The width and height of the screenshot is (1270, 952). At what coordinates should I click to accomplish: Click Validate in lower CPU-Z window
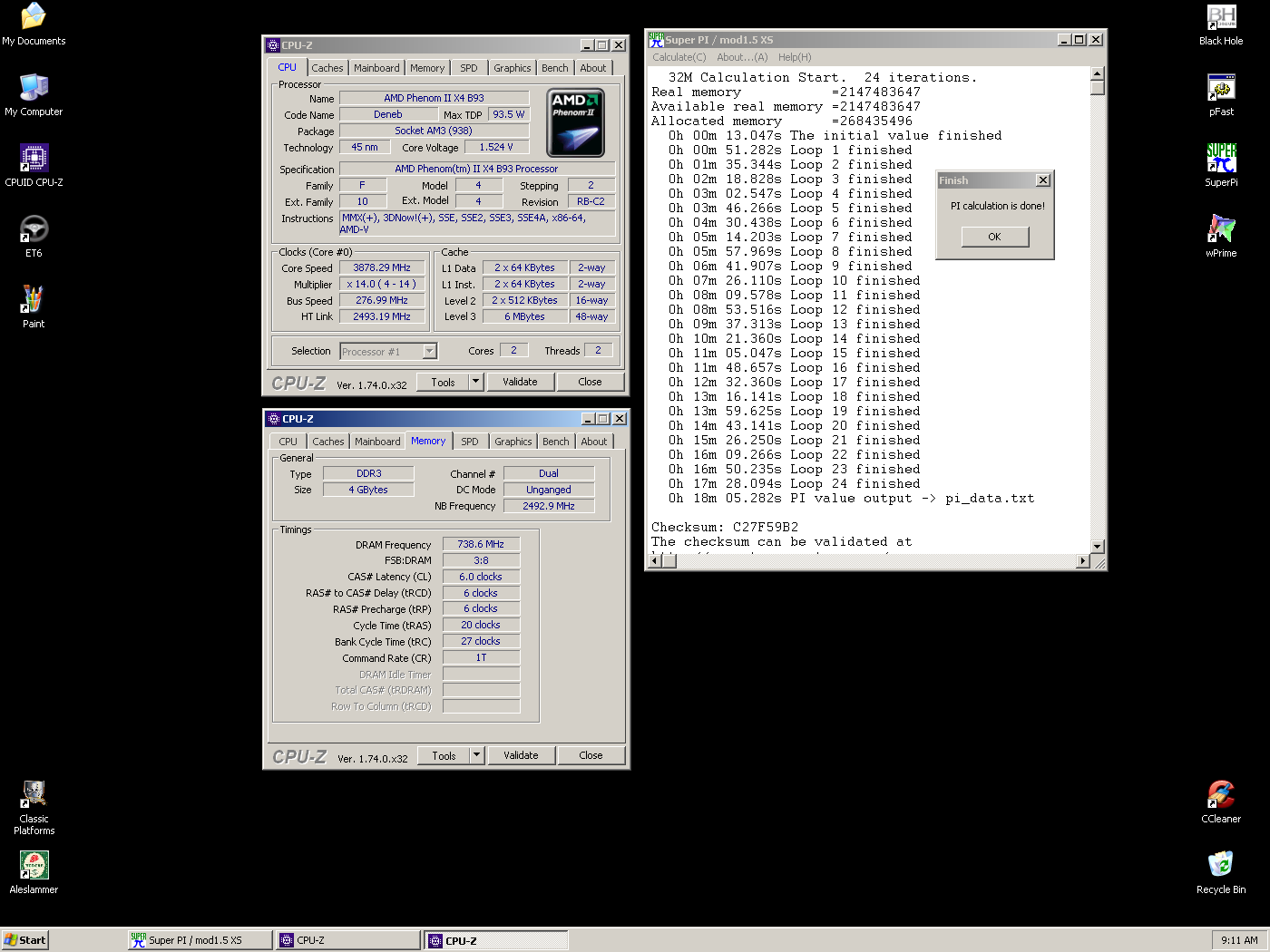(x=521, y=755)
